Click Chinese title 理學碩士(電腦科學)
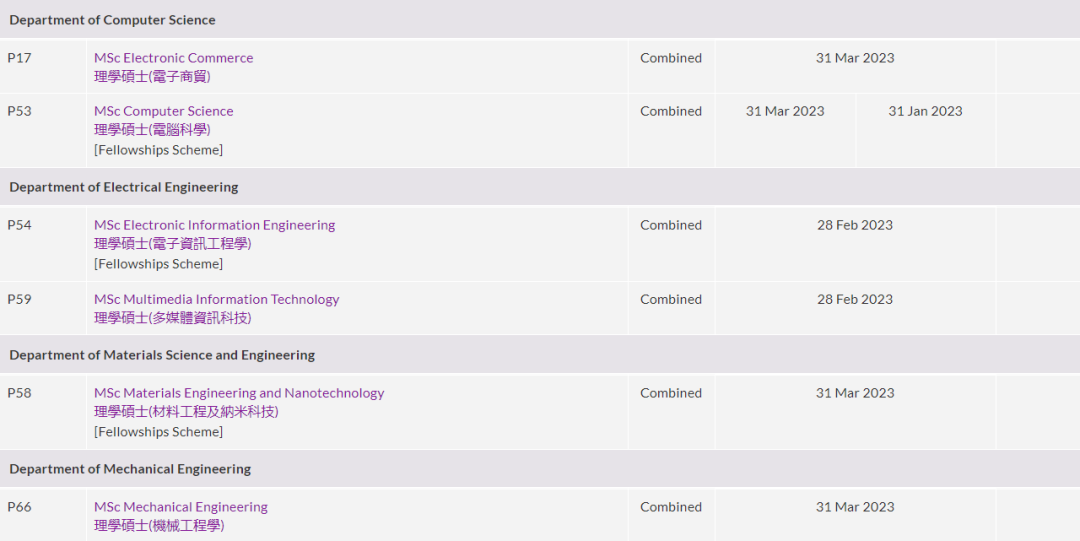 point(152,129)
